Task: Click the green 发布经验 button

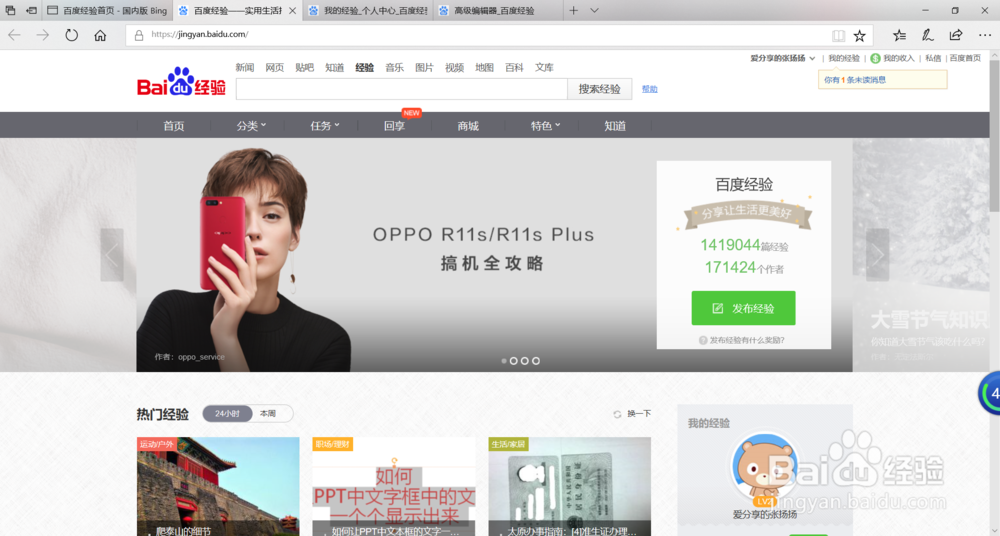Action: 743,308
